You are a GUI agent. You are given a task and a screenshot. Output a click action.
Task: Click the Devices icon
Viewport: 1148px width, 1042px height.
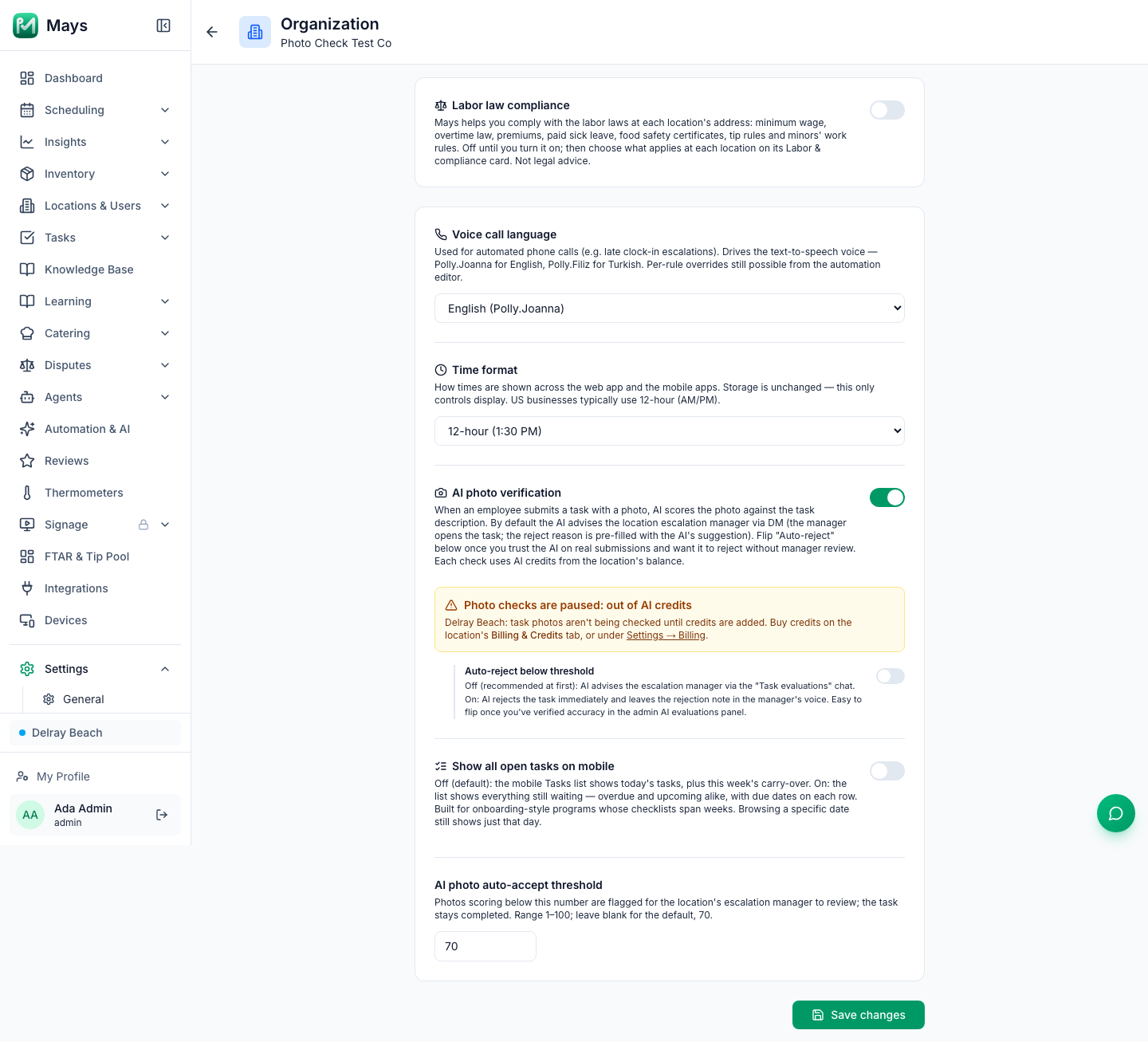[27, 620]
